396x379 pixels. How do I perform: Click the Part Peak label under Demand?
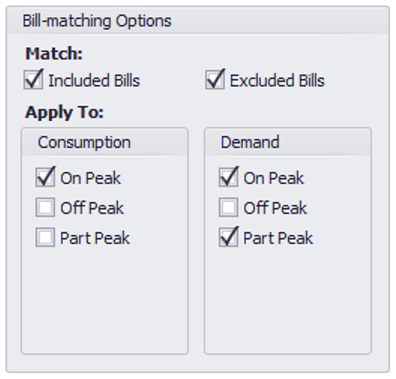pyautogui.click(x=278, y=238)
